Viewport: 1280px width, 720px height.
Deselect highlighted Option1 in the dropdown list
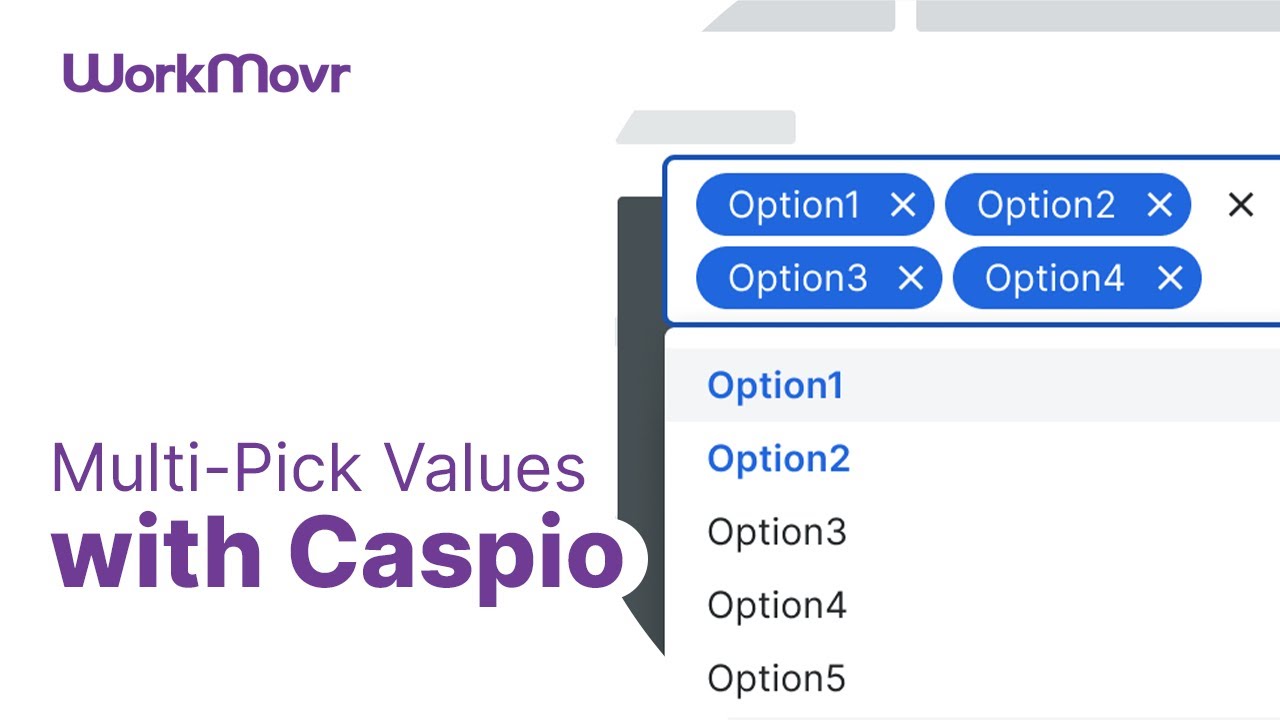pyautogui.click(x=973, y=385)
